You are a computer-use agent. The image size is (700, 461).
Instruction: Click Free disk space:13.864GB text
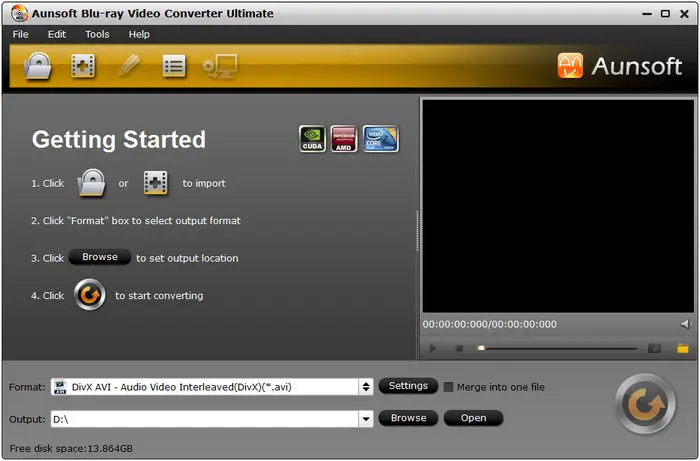click(x=71, y=449)
